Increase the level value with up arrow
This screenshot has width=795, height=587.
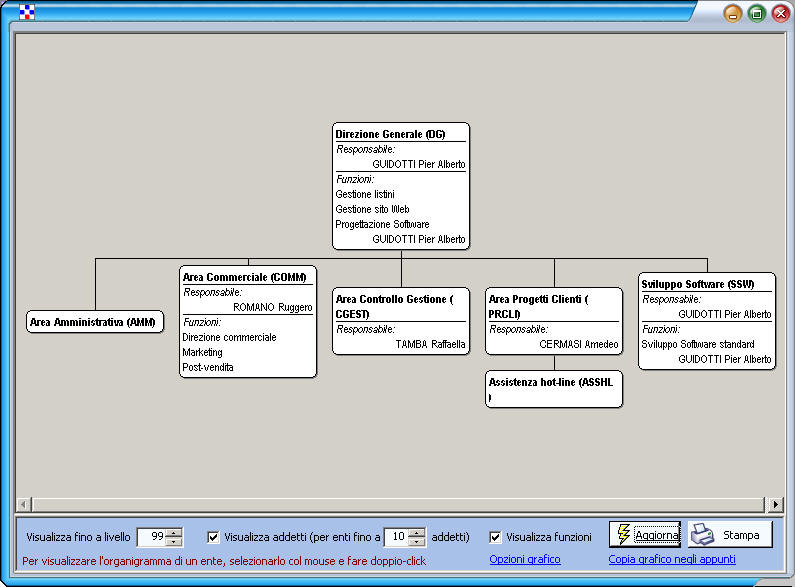(175, 532)
